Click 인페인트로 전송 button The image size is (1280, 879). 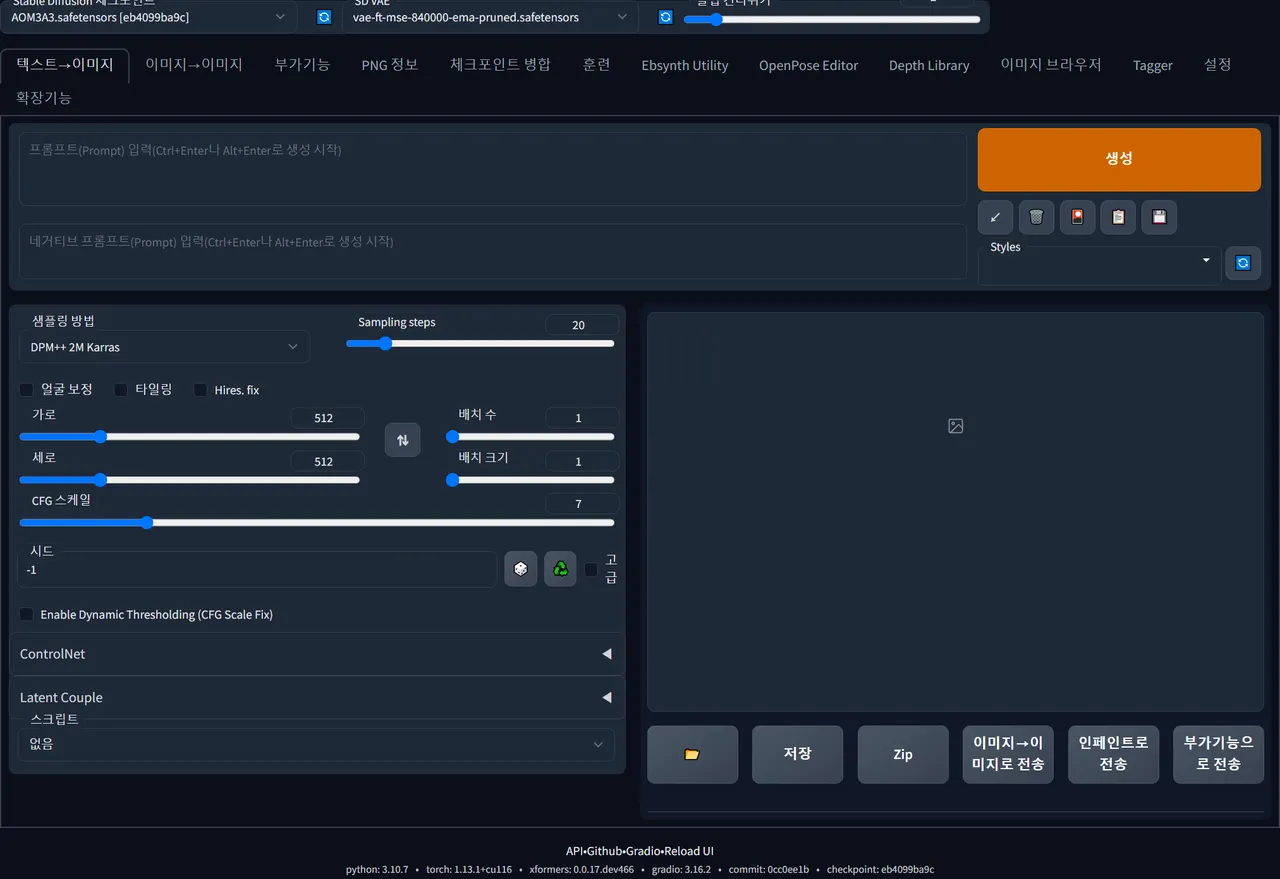point(1113,755)
